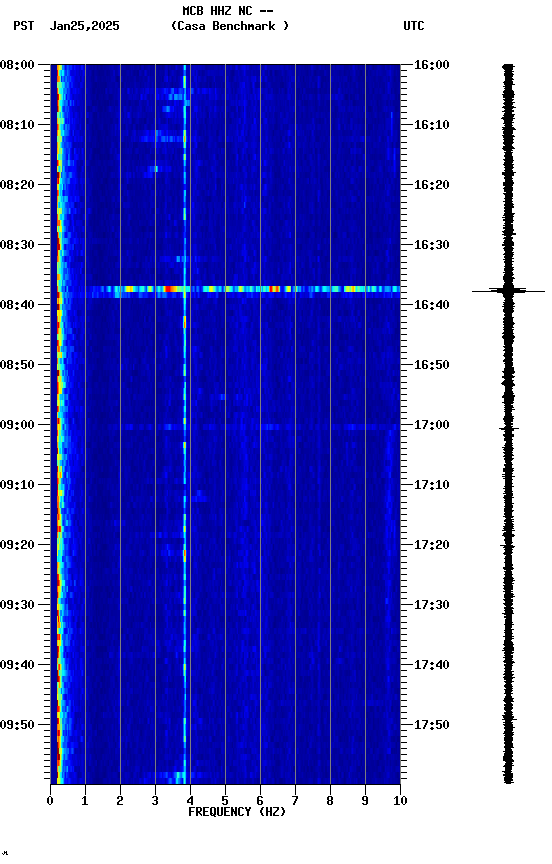Click the '16:40' UTC time label
This screenshot has height=864, width=552.
(x=432, y=305)
